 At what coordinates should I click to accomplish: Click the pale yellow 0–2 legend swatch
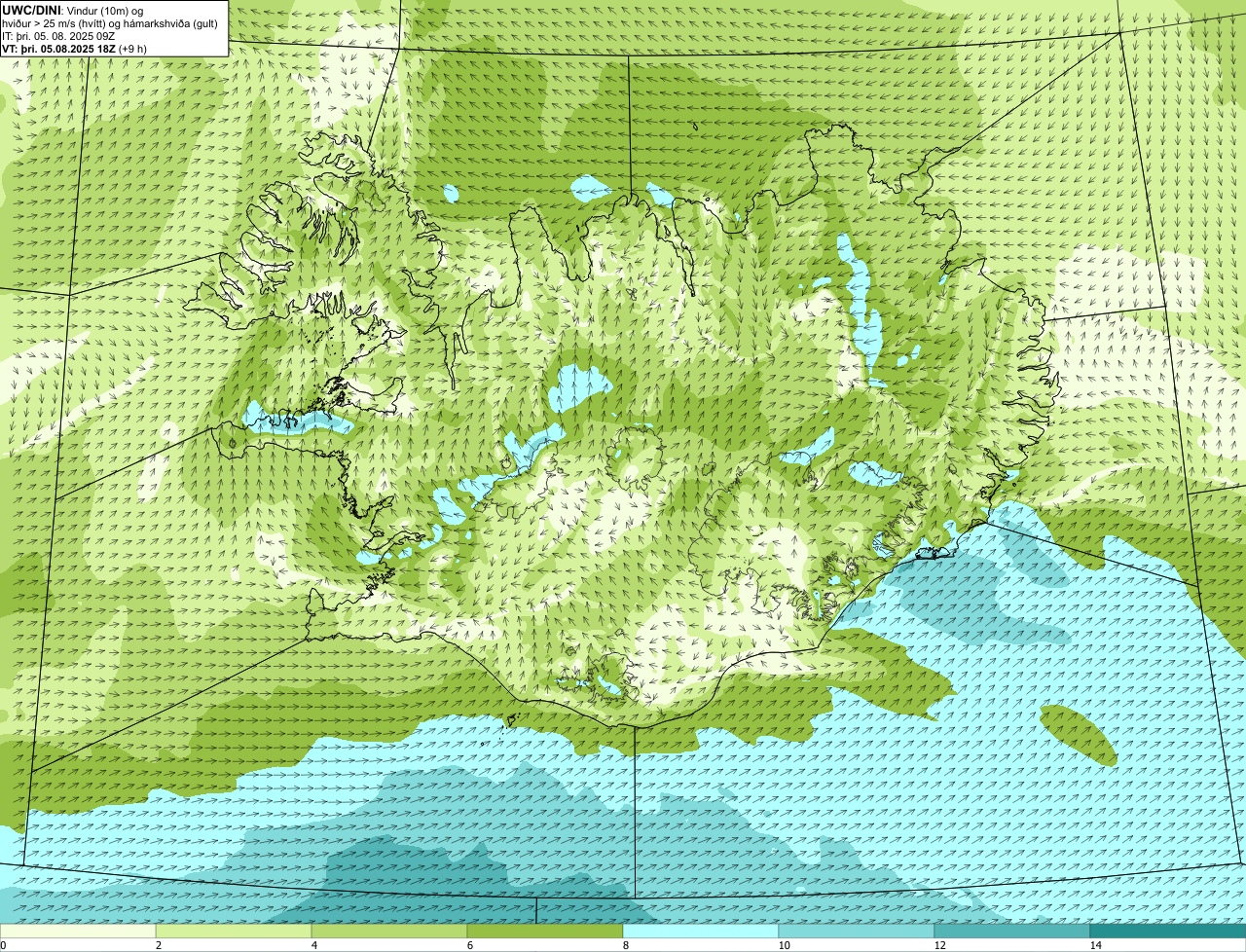pyautogui.click(x=78, y=931)
